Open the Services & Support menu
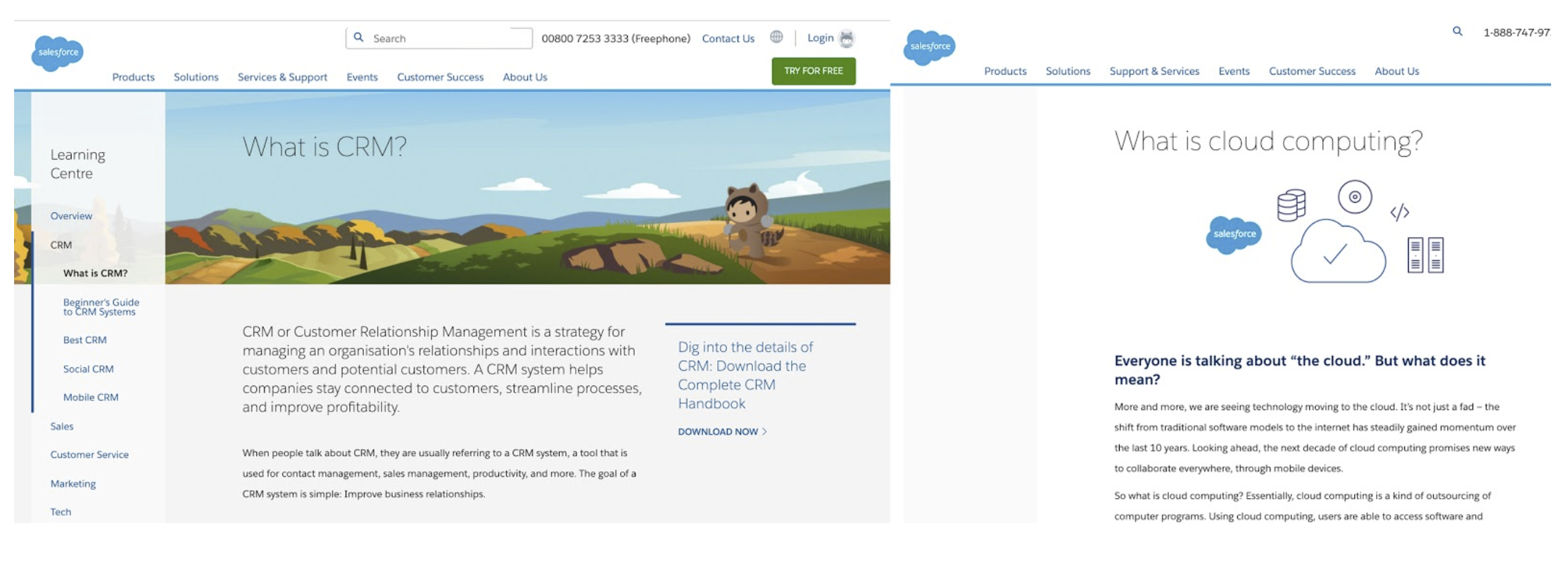This screenshot has width=1568, height=567. 282,77
